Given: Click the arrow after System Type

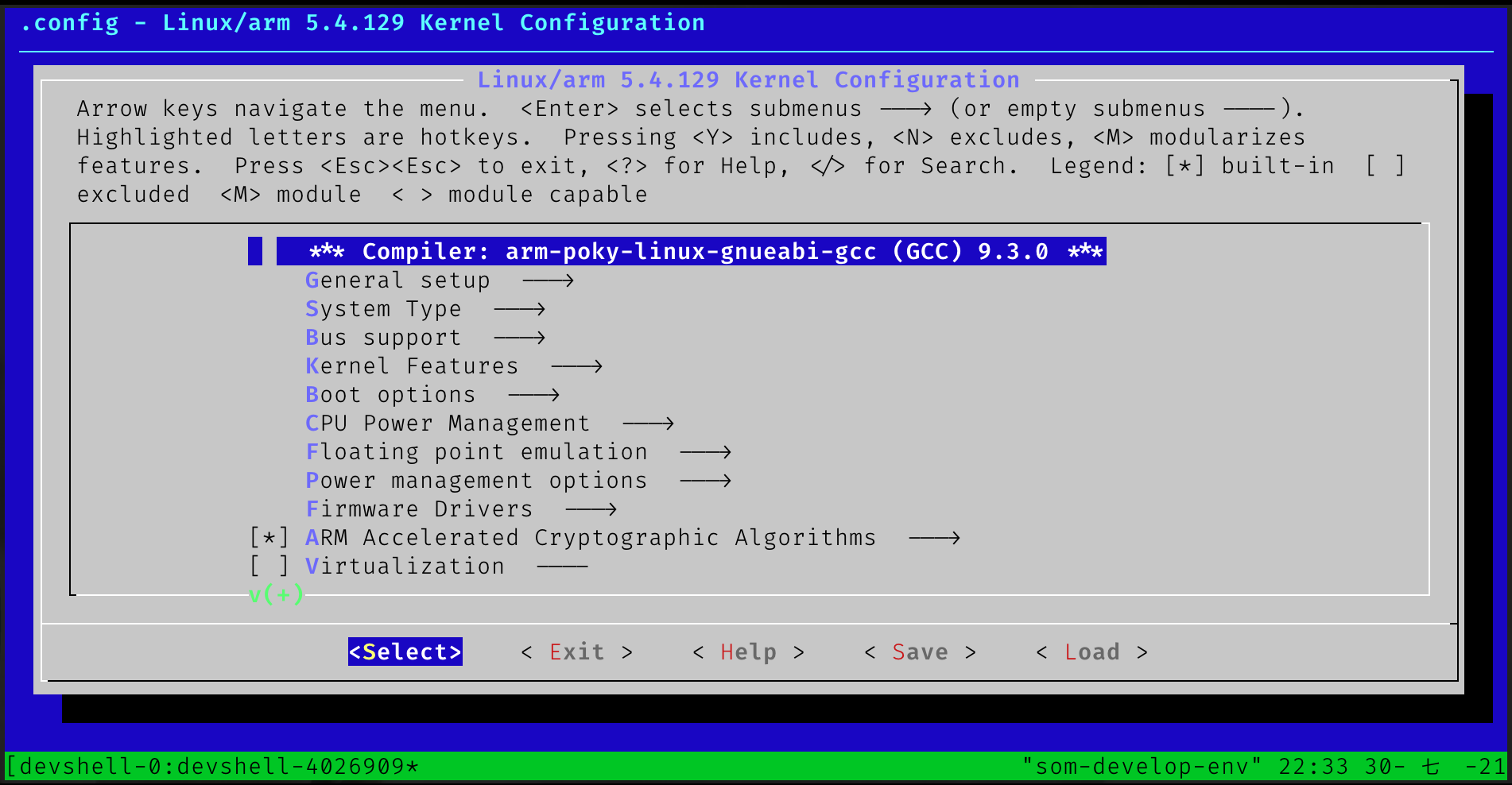Looking at the screenshot, I should click(x=520, y=309).
